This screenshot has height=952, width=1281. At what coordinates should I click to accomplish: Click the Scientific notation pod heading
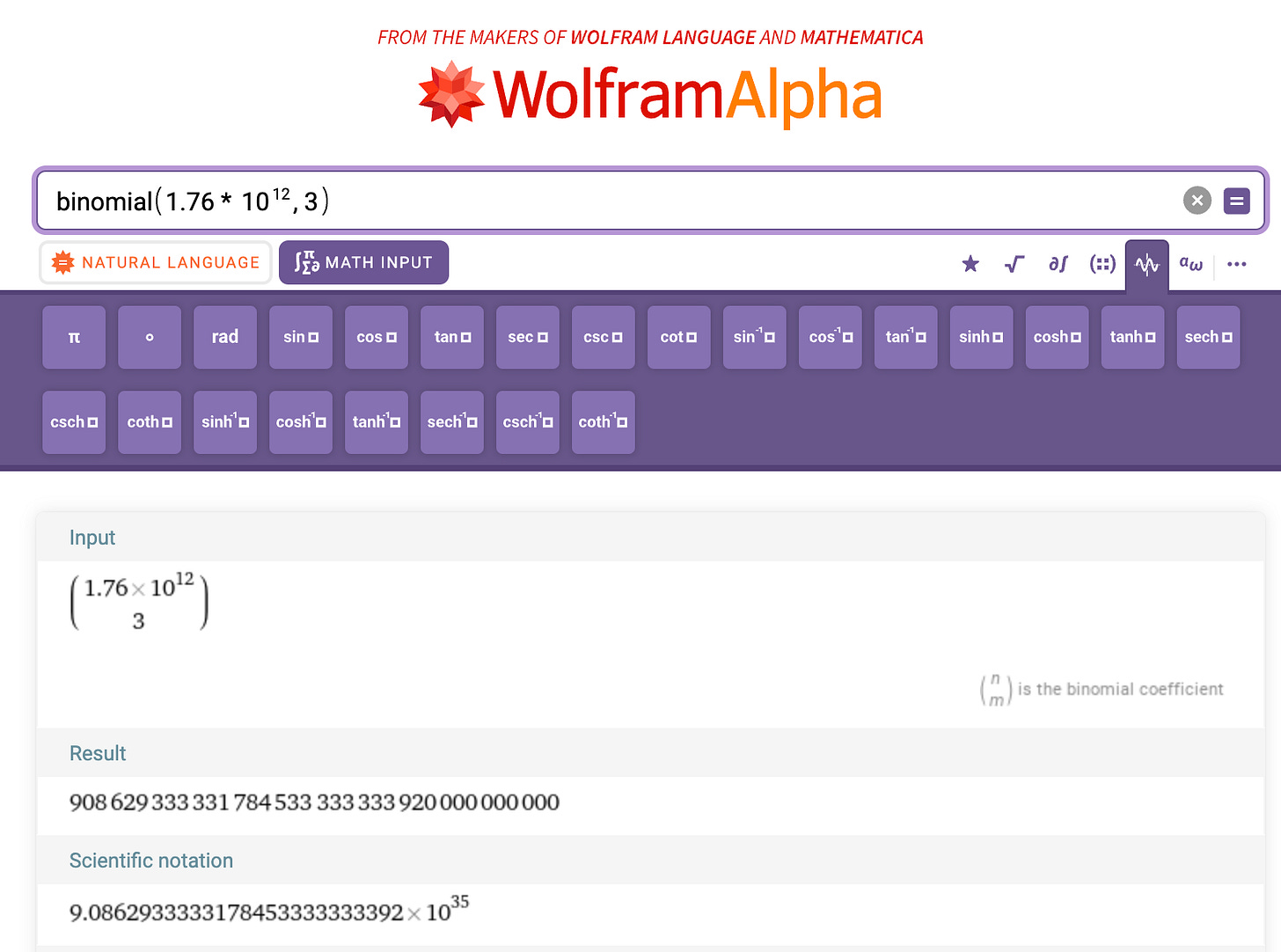point(151,860)
